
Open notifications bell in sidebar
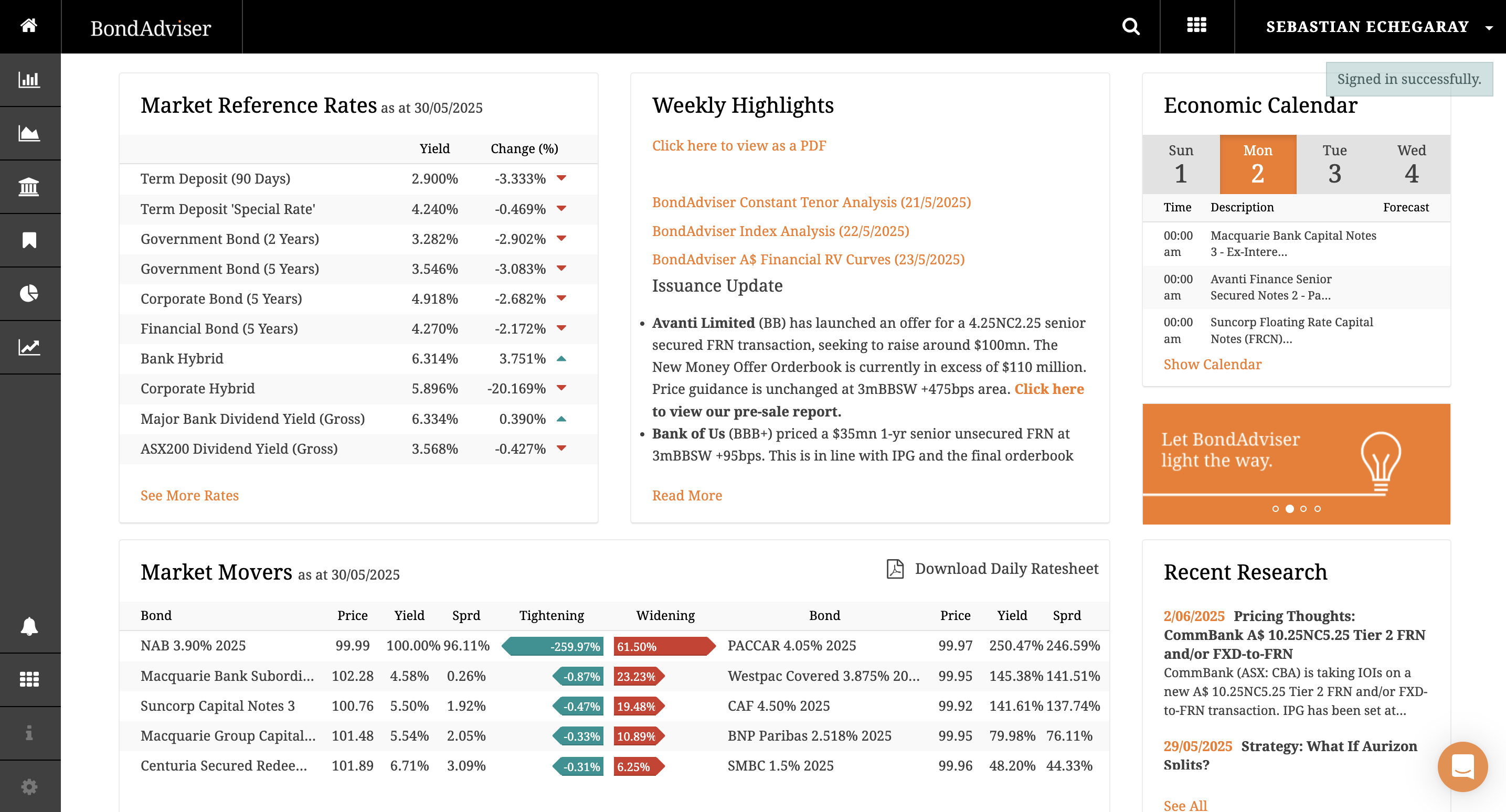click(29, 626)
